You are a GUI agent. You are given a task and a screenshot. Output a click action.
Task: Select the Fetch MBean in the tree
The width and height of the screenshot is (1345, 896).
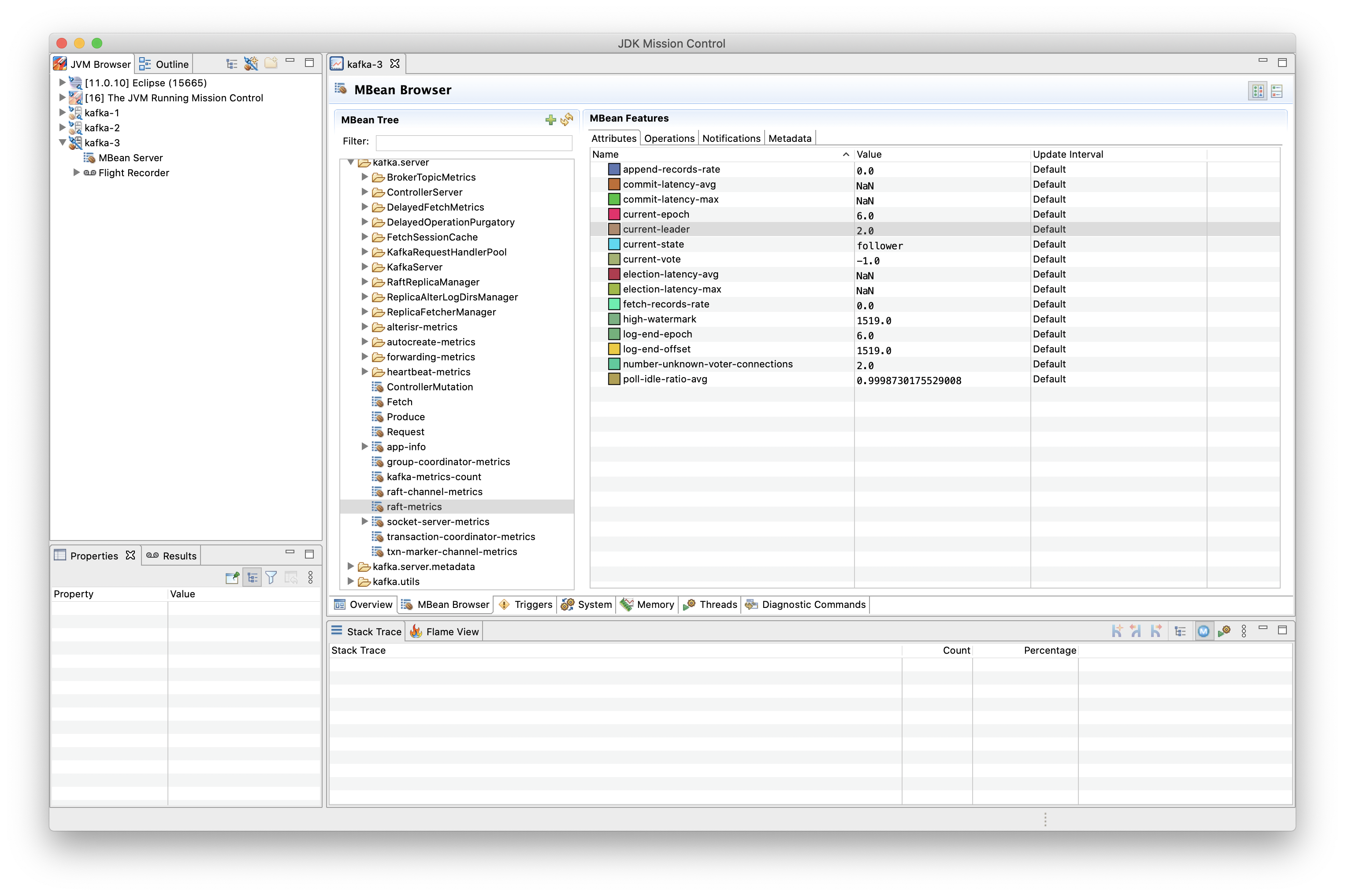pos(399,402)
